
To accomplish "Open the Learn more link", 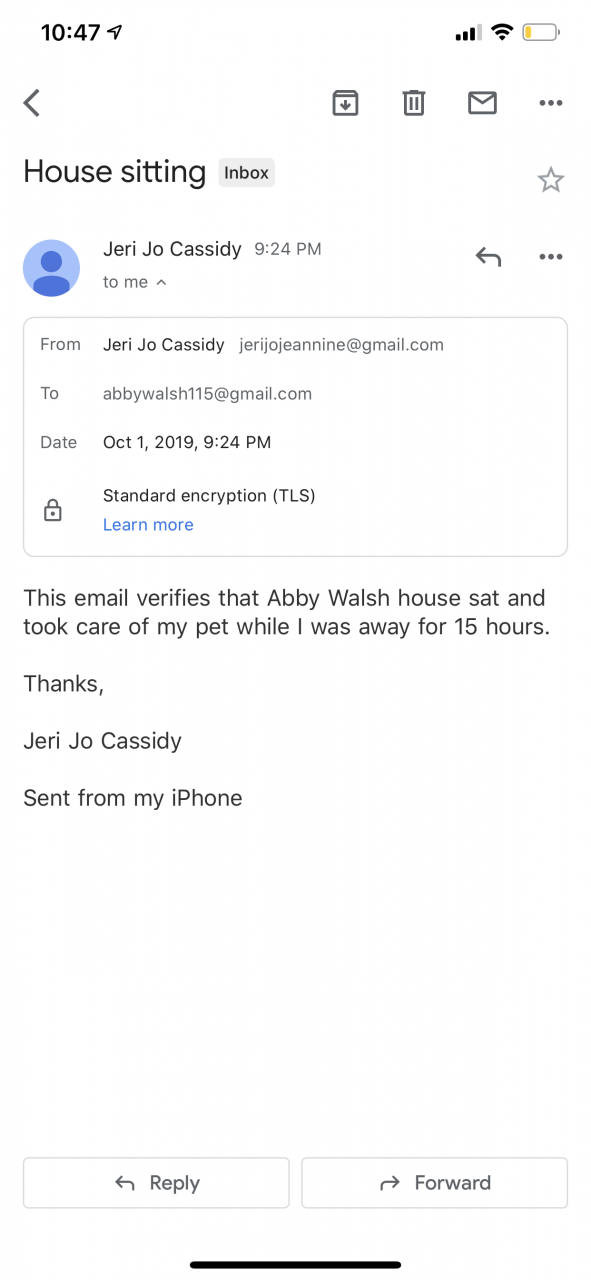I will (x=148, y=524).
